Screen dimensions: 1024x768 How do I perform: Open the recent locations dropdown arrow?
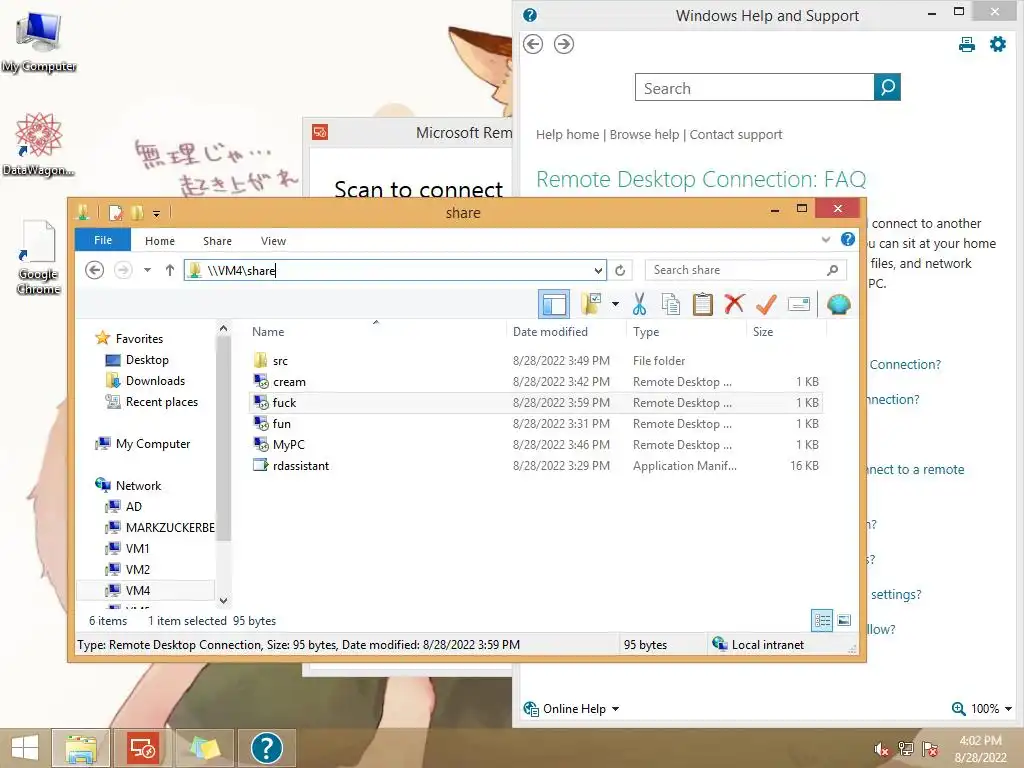148,270
